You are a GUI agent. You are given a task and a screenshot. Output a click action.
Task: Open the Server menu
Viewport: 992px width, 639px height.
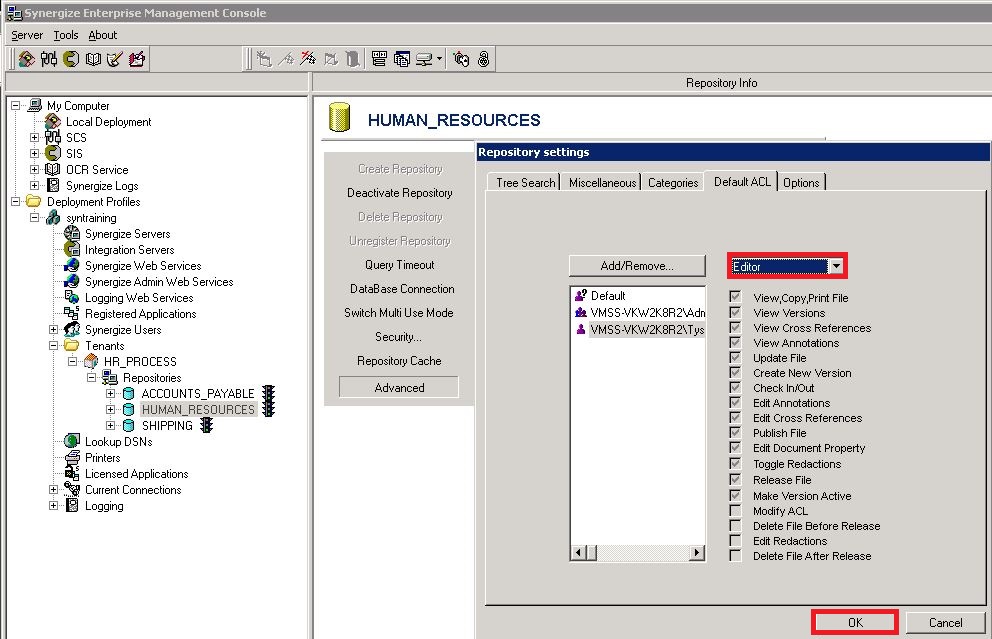coord(27,35)
